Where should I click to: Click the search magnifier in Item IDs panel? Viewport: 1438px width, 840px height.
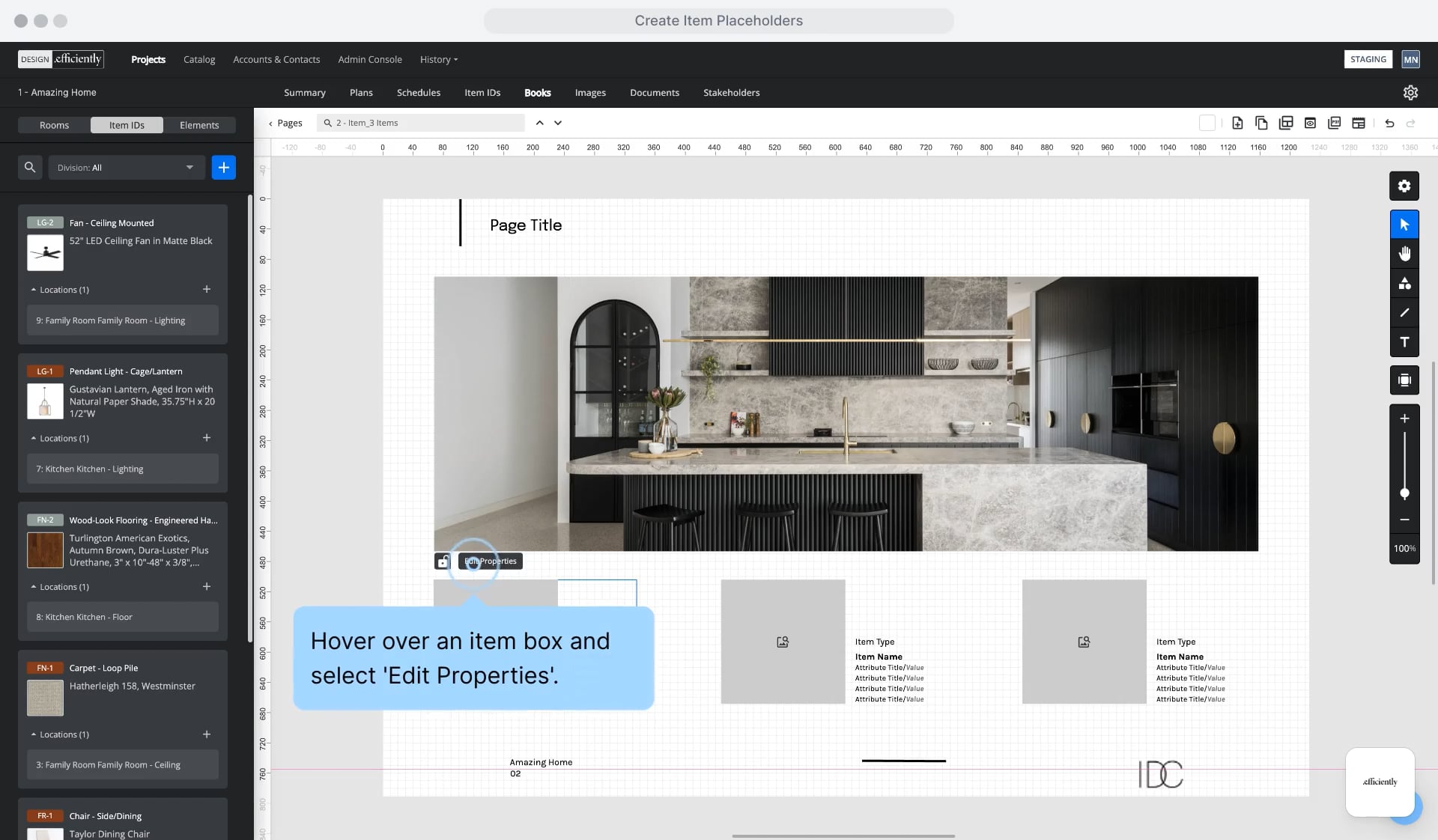pyautogui.click(x=30, y=167)
